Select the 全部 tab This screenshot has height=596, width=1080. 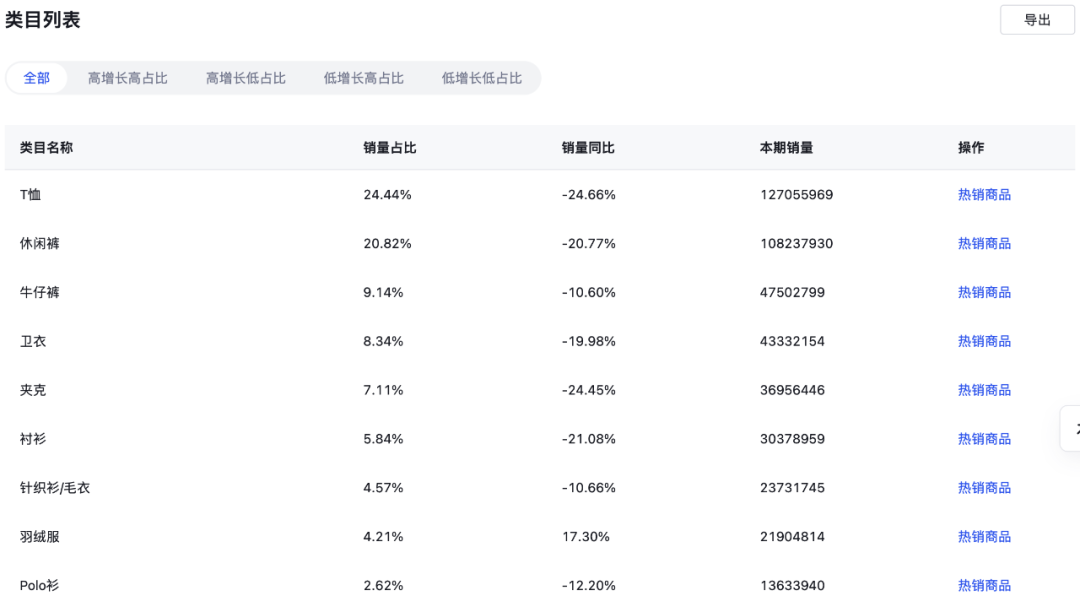tap(37, 78)
